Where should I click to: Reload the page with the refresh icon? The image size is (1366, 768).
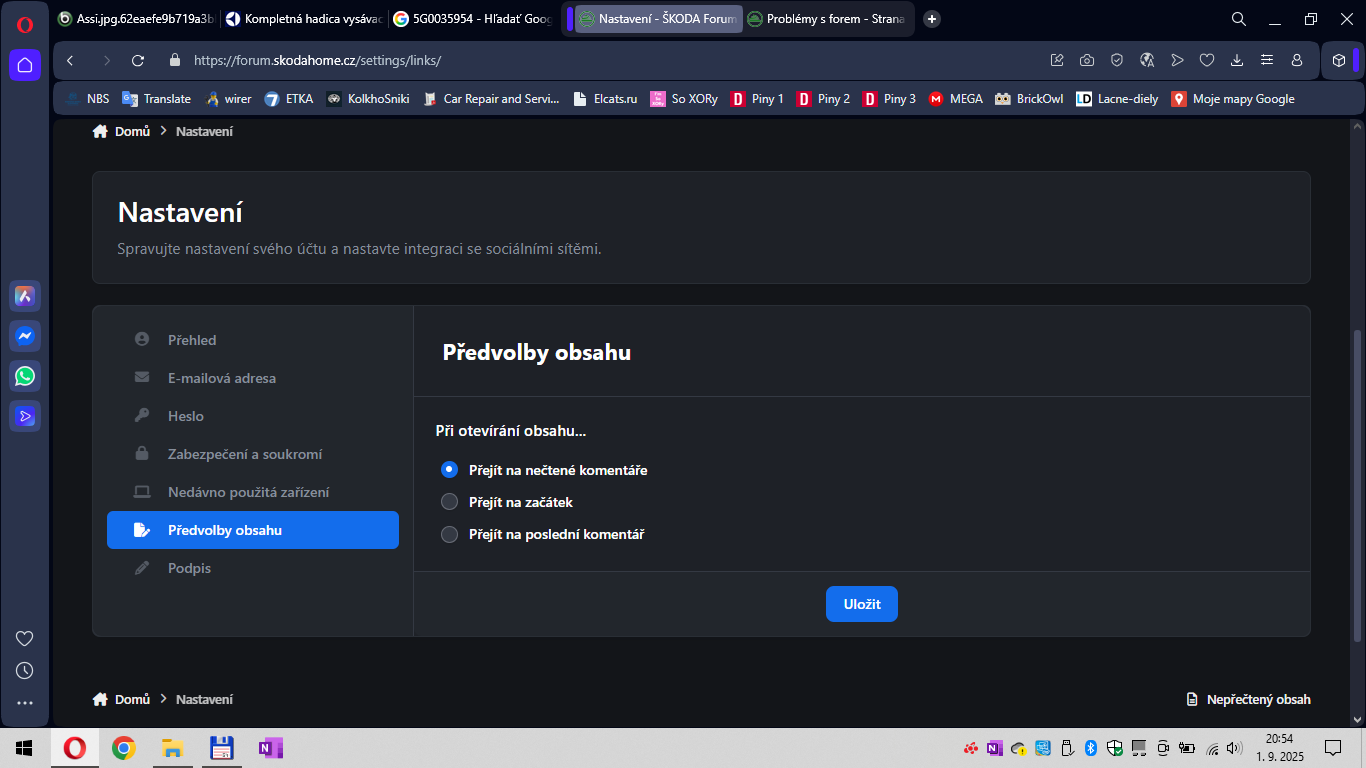coord(138,60)
